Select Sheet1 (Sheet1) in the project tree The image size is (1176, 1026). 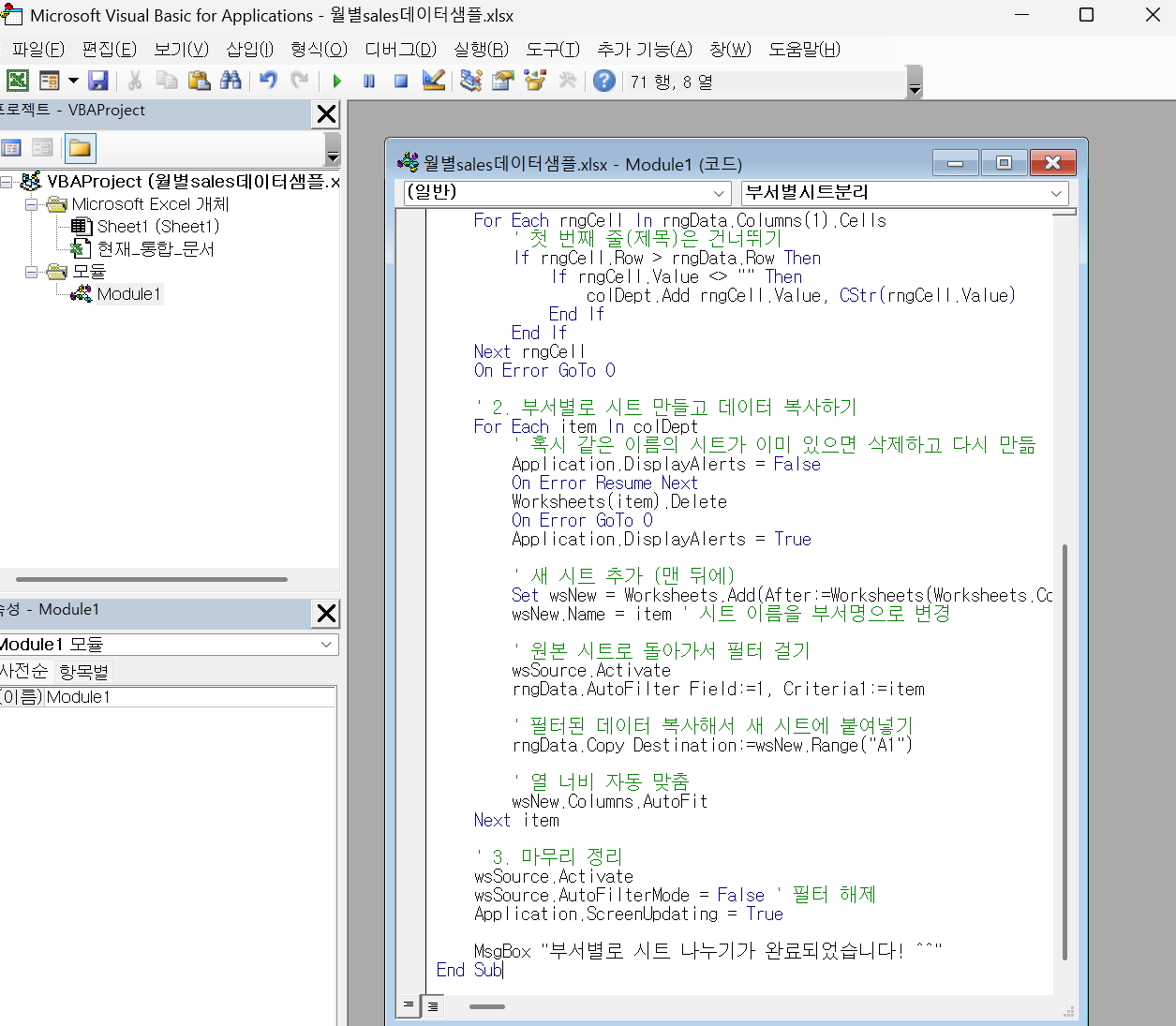click(x=157, y=227)
